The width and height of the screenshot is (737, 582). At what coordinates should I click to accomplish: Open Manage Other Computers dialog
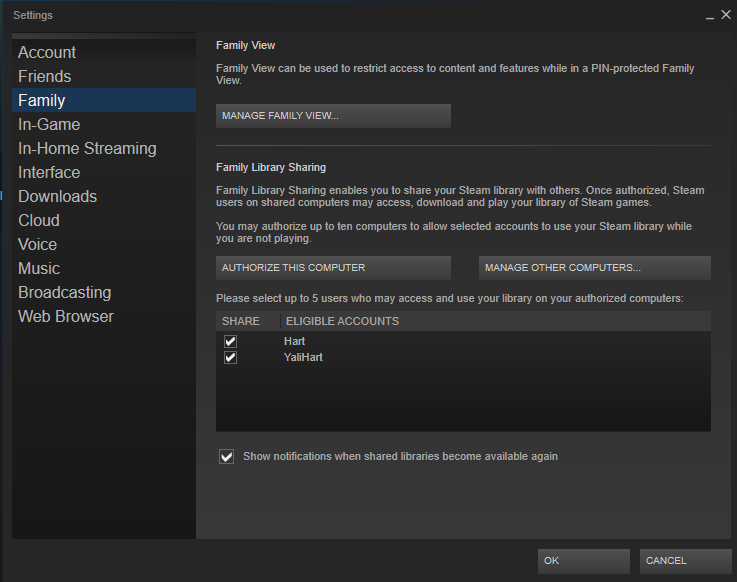pyautogui.click(x=595, y=267)
